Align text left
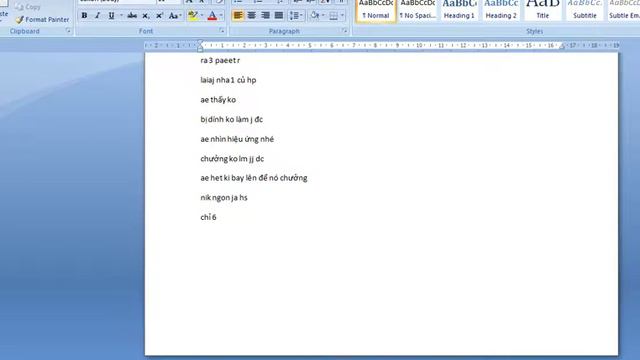 238,16
